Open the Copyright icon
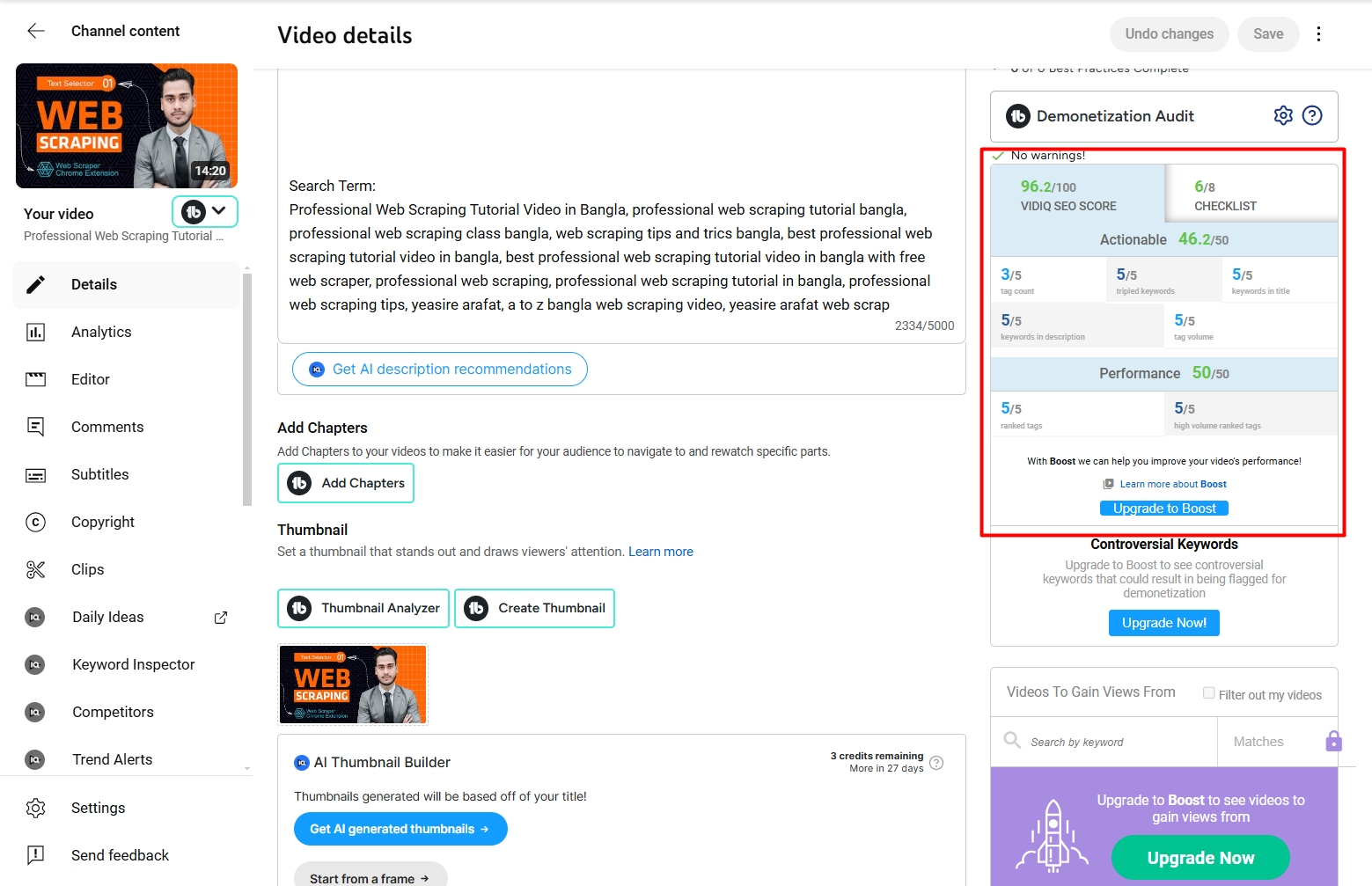Screen dimensions: 1372x886 36,522
